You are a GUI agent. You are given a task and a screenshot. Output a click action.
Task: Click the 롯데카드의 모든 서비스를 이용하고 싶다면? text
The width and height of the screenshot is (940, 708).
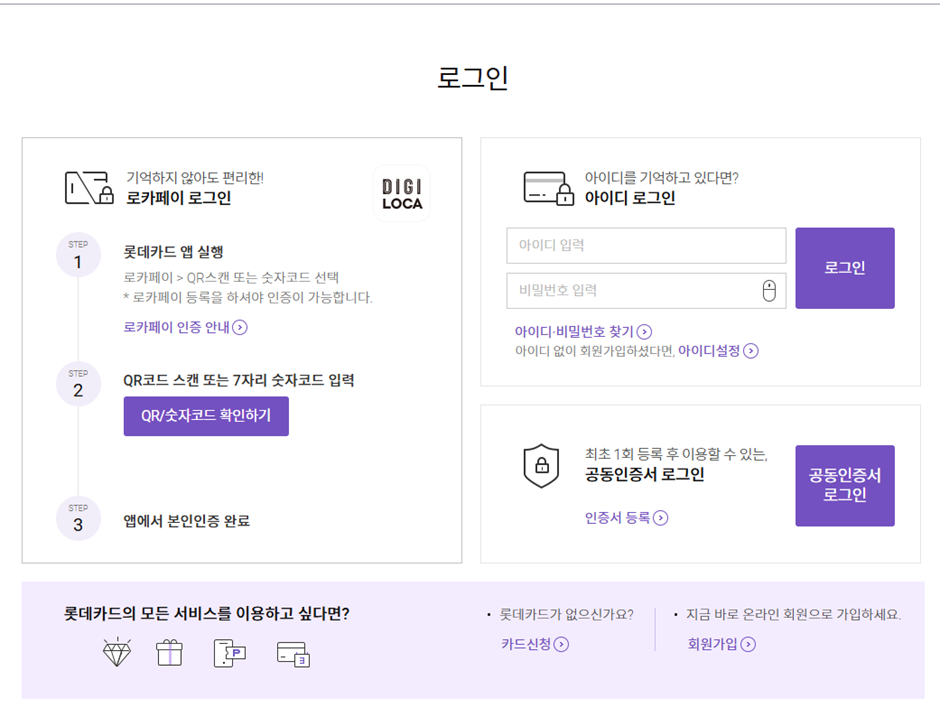pyautogui.click(x=206, y=613)
